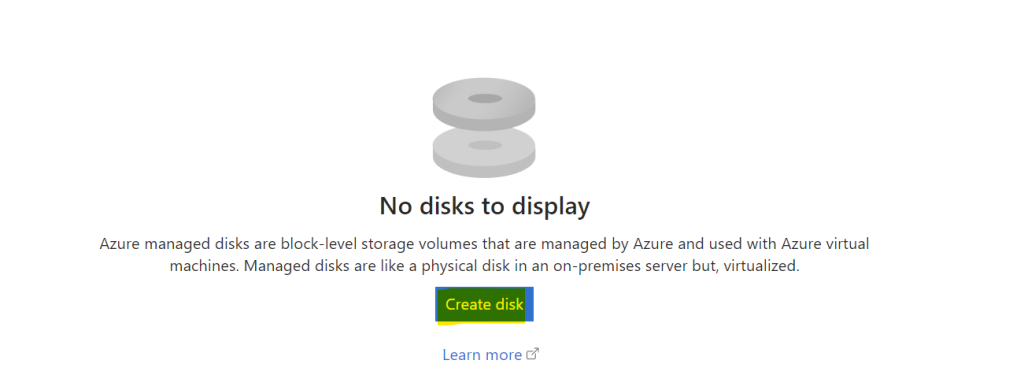
Task: Click the word "more" in the Learn more link
Action: click(x=502, y=355)
